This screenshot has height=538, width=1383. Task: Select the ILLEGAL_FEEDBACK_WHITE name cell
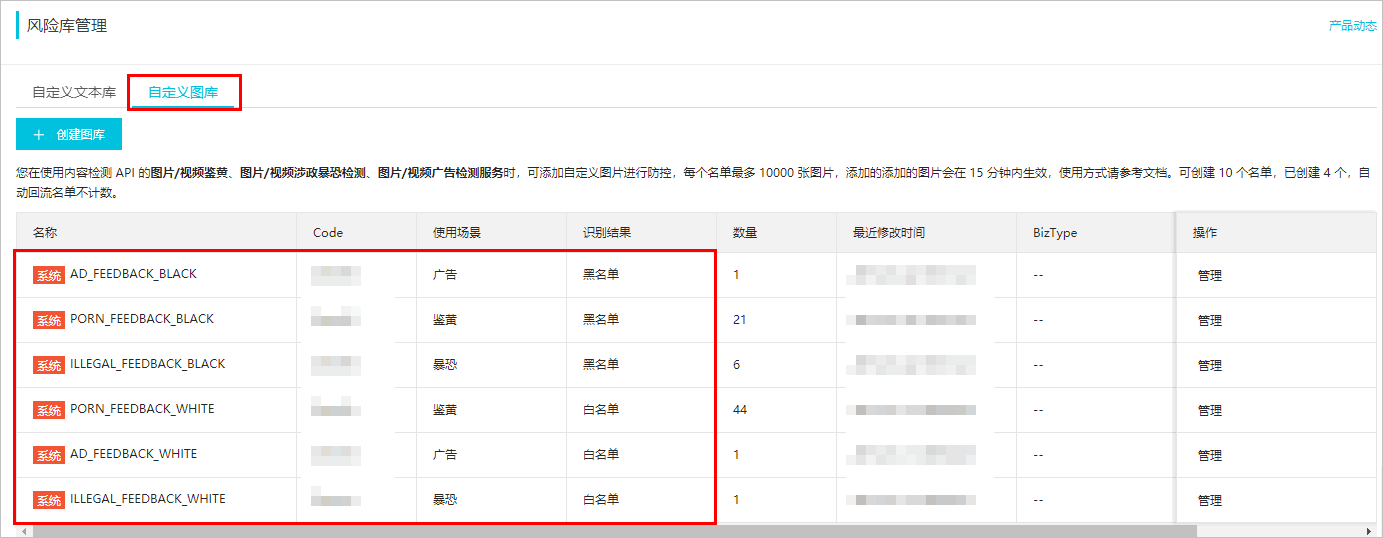[x=156, y=500]
